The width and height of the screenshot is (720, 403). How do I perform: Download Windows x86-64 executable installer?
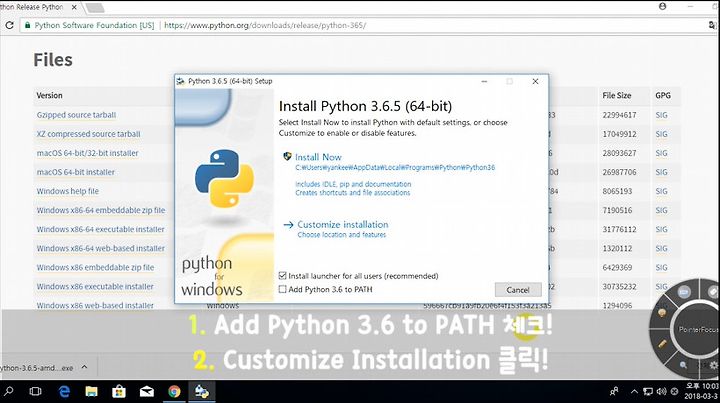[x=101, y=229]
